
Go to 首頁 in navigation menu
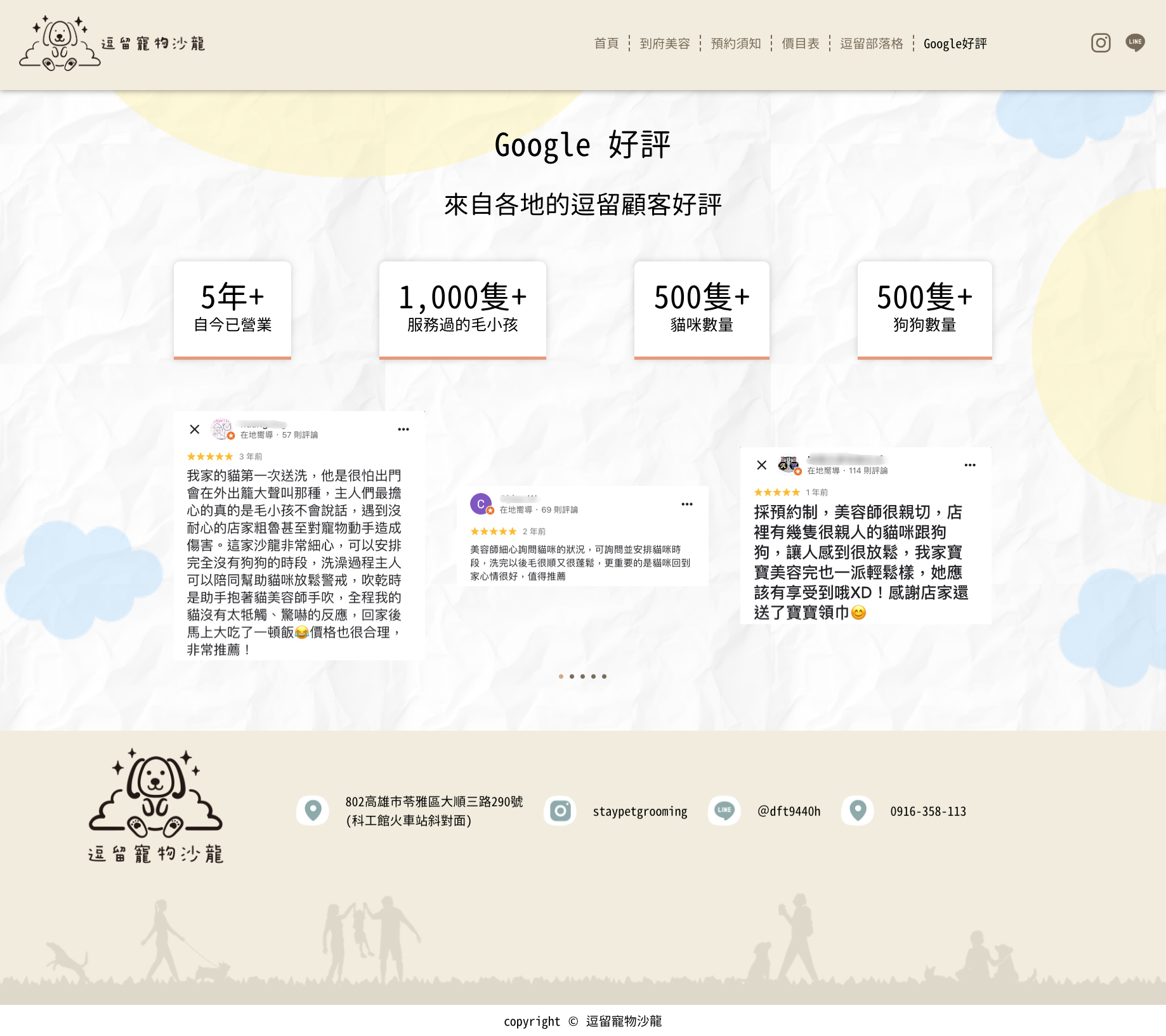coord(606,44)
